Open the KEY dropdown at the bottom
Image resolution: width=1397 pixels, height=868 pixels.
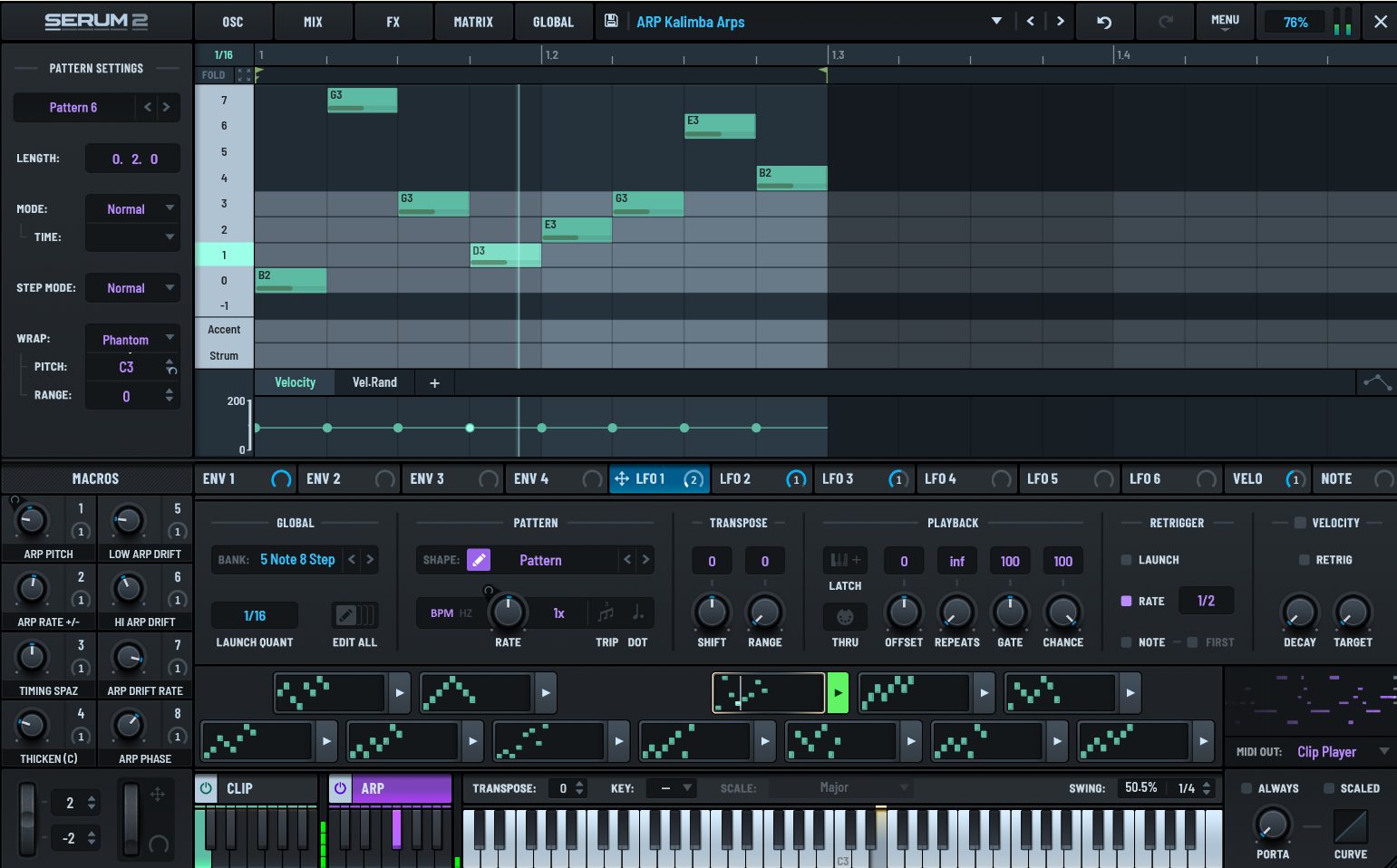[x=671, y=788]
